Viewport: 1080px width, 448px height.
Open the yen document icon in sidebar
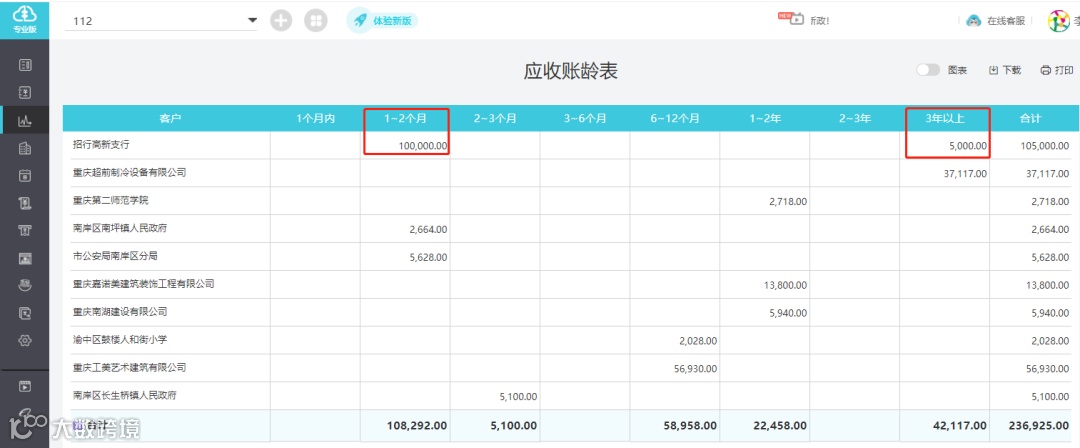pos(25,92)
